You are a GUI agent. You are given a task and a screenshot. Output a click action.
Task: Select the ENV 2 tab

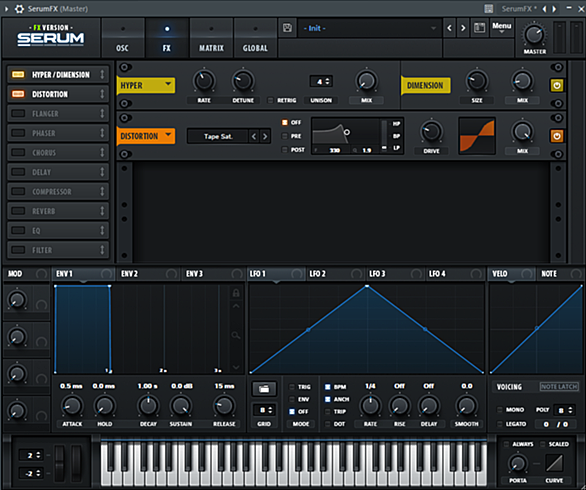[x=148, y=274]
